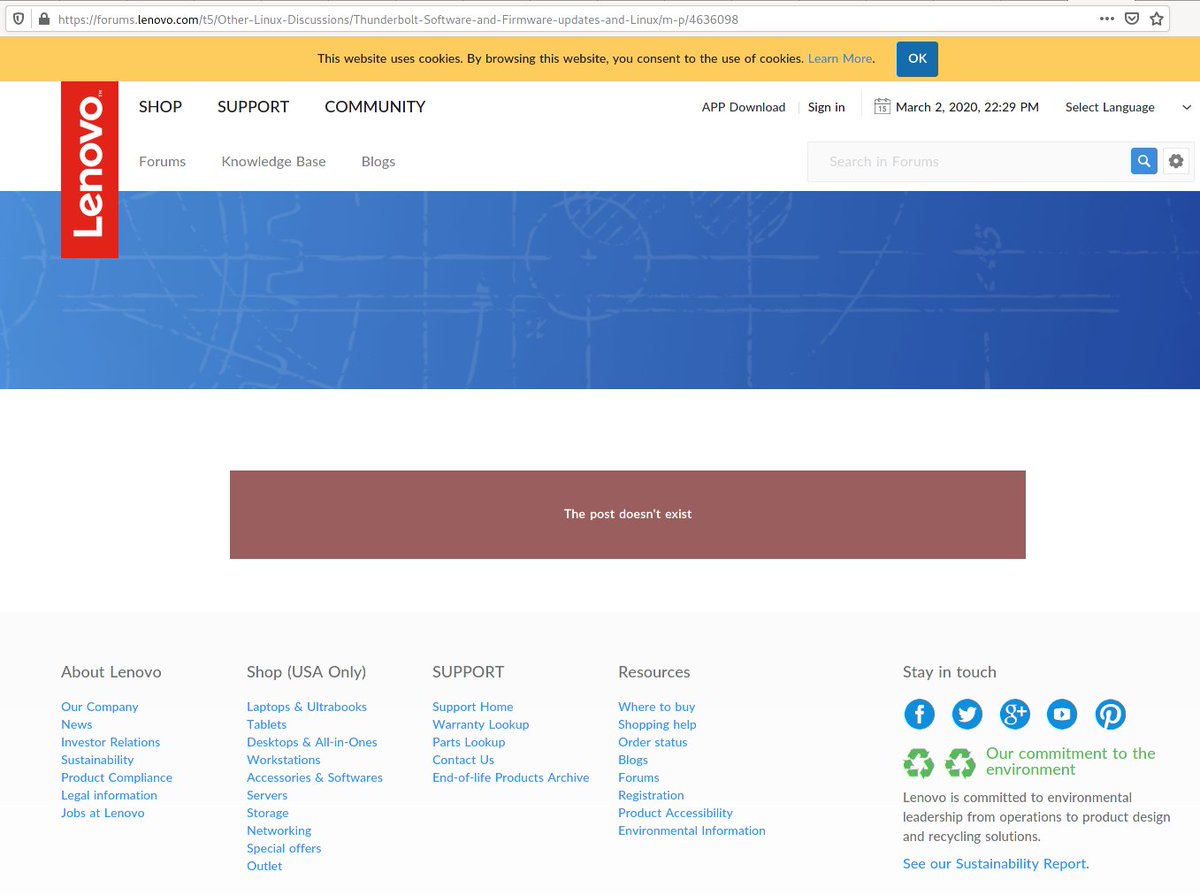Open Special offers link
Screen dimensions: 1200x895
[x=284, y=848]
